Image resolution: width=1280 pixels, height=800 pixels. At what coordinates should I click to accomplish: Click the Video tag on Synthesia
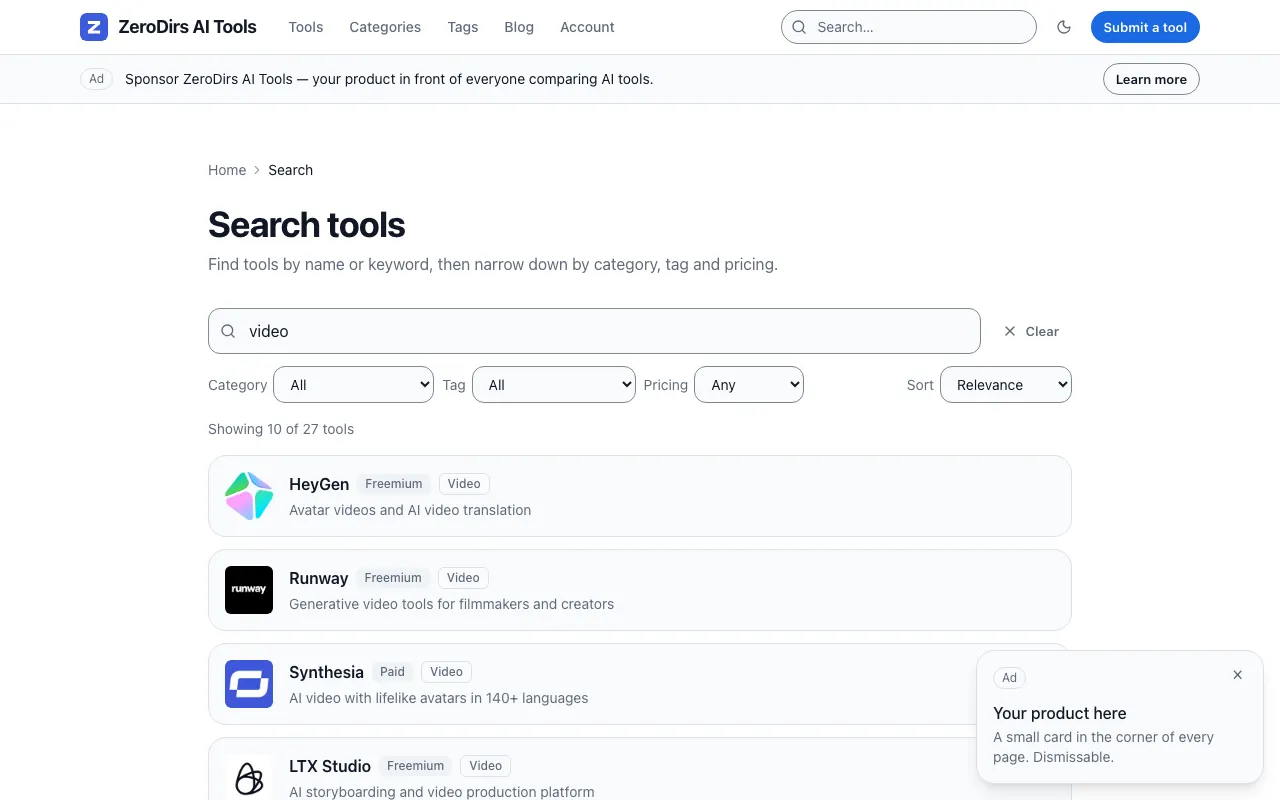(x=446, y=672)
